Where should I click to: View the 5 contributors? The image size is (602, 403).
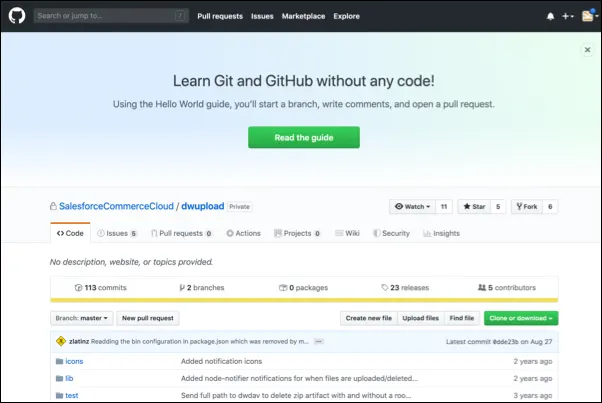coord(506,287)
